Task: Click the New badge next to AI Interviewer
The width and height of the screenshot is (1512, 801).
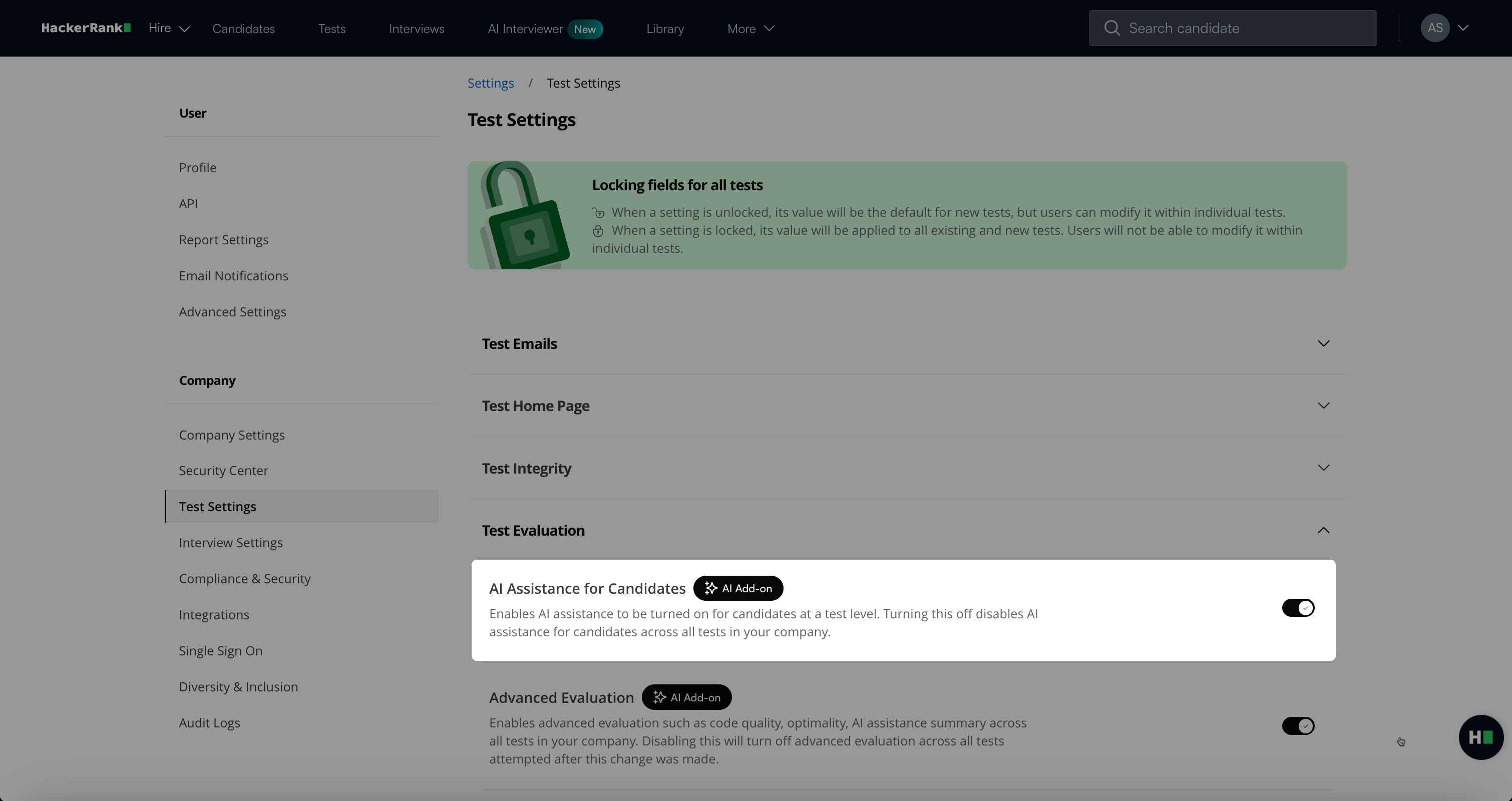Action: pyautogui.click(x=585, y=29)
